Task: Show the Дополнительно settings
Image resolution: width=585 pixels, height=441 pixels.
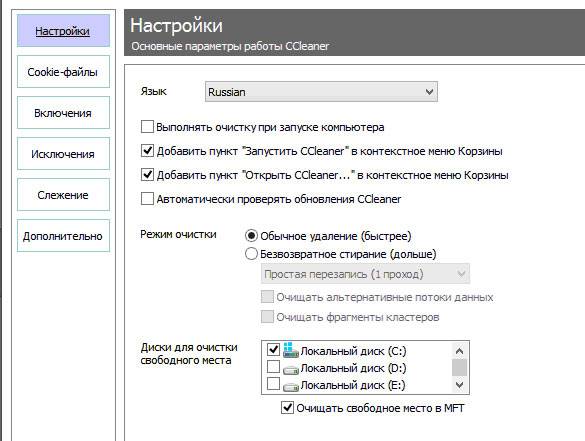Action: pyautogui.click(x=63, y=236)
